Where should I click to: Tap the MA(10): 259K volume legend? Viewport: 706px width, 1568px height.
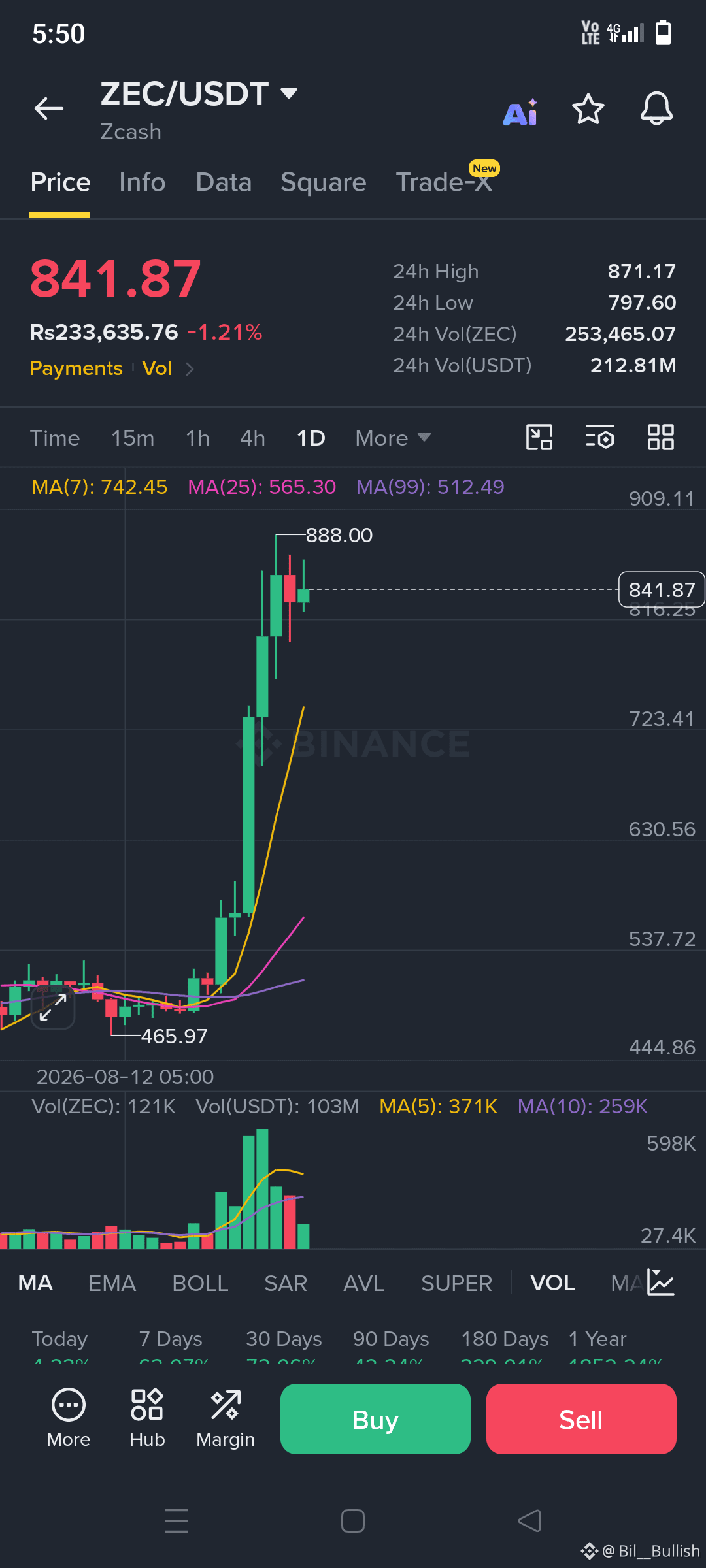(582, 1106)
